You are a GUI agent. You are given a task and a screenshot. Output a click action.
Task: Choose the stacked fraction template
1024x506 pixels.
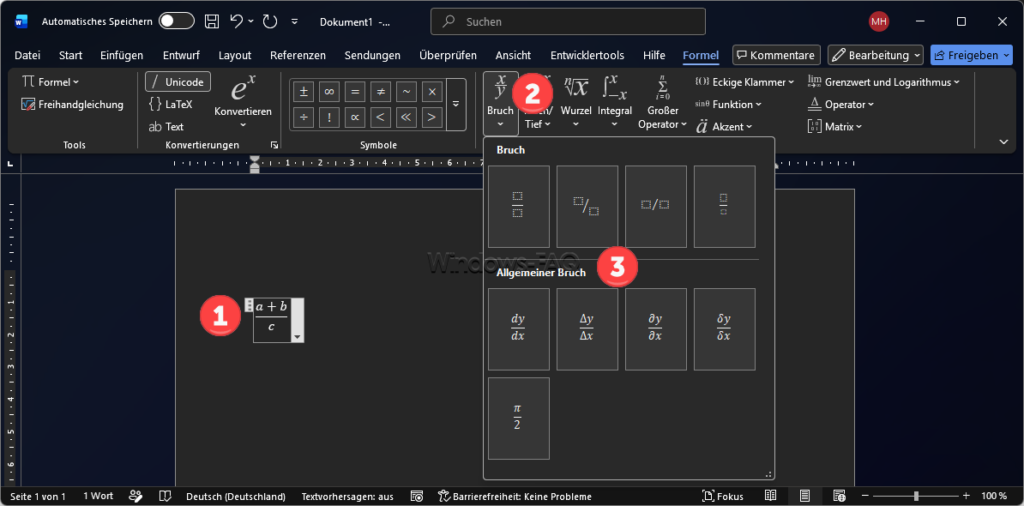[x=519, y=206]
